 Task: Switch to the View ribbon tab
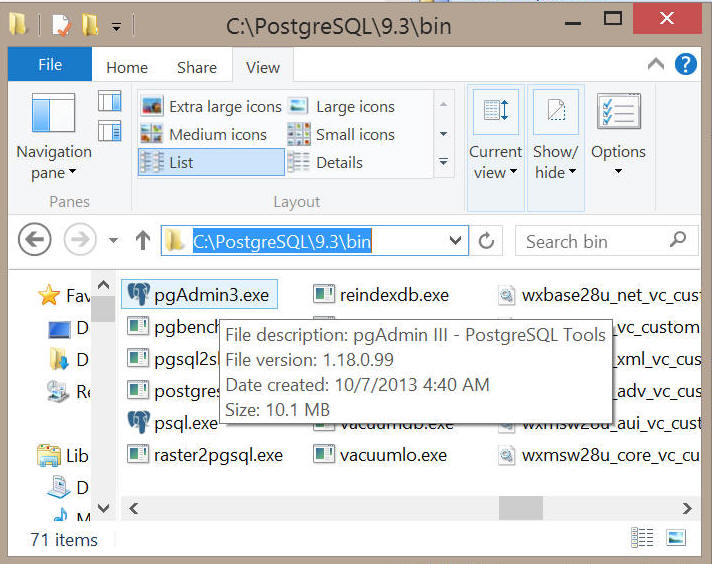tap(262, 68)
